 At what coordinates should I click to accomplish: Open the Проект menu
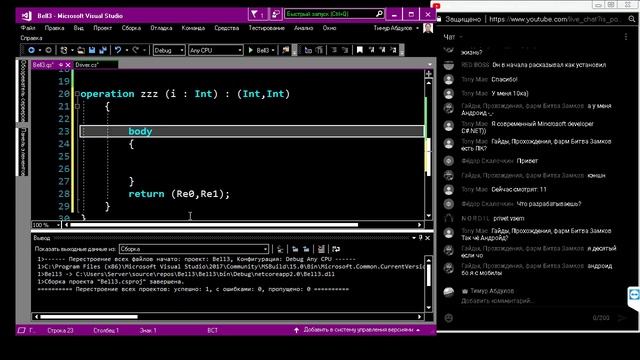tap(102, 28)
